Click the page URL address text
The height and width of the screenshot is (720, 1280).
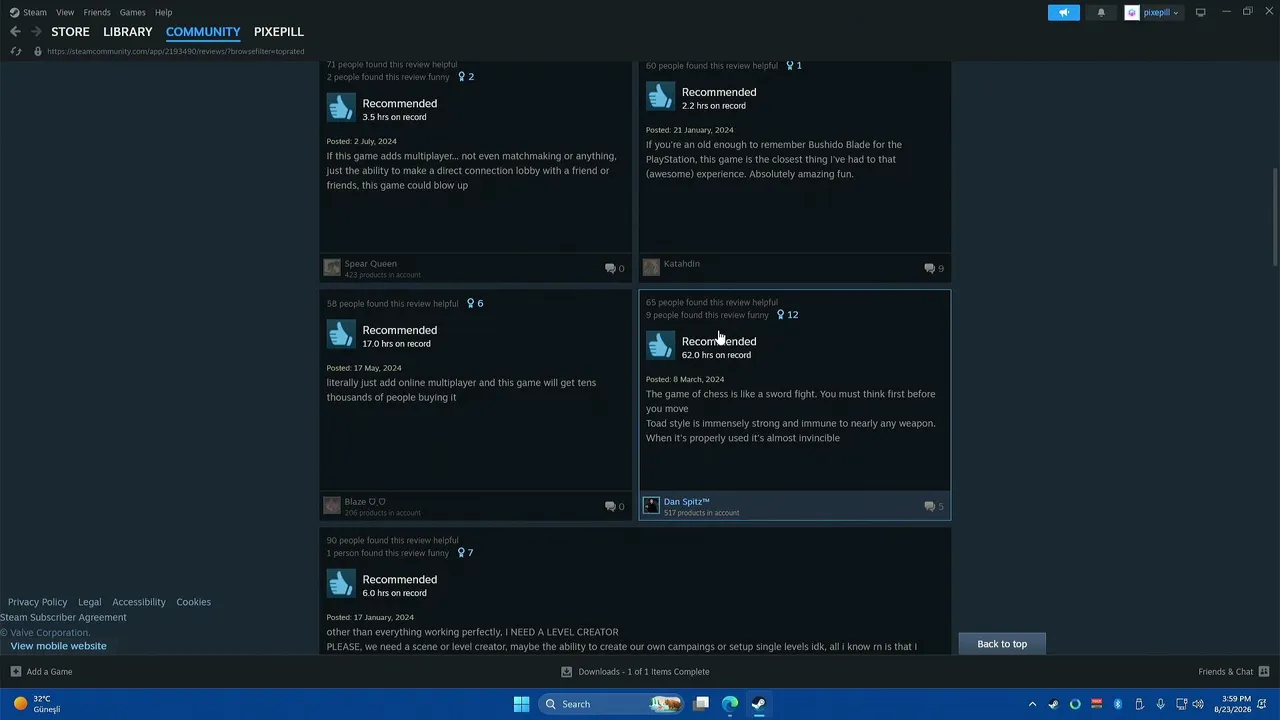pyautogui.click(x=176, y=51)
